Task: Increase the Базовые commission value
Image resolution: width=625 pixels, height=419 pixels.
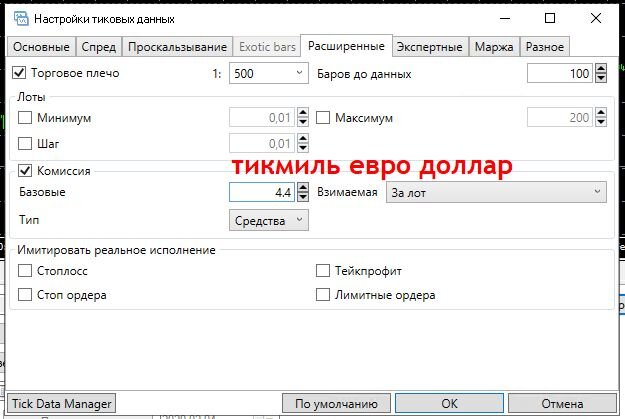Action: [303, 187]
